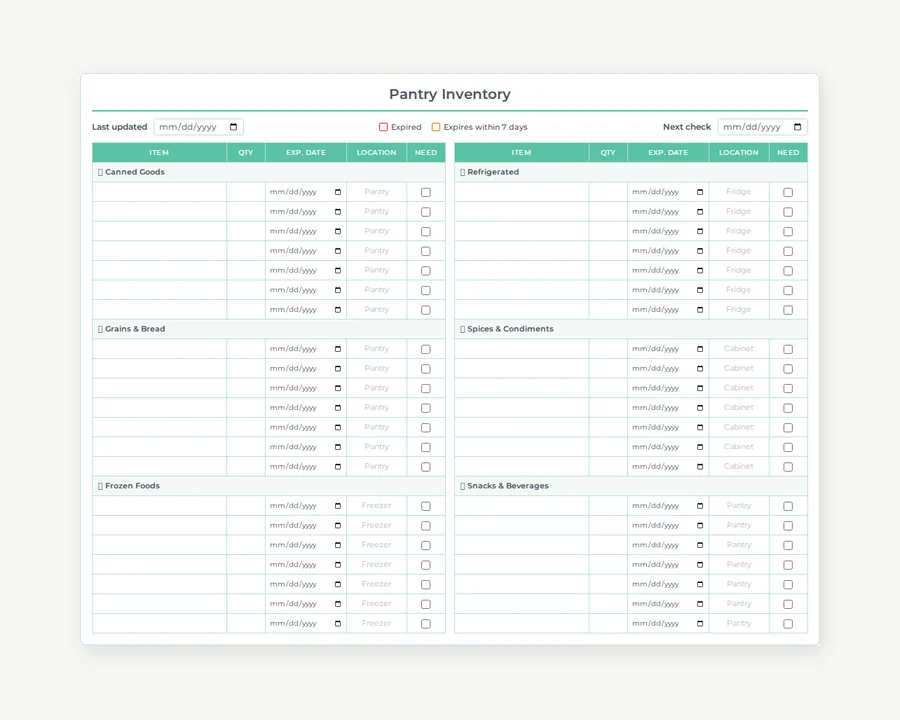This screenshot has width=900, height=720.
Task: Open calendar icon in last Spices & Condiments row
Action: point(700,466)
